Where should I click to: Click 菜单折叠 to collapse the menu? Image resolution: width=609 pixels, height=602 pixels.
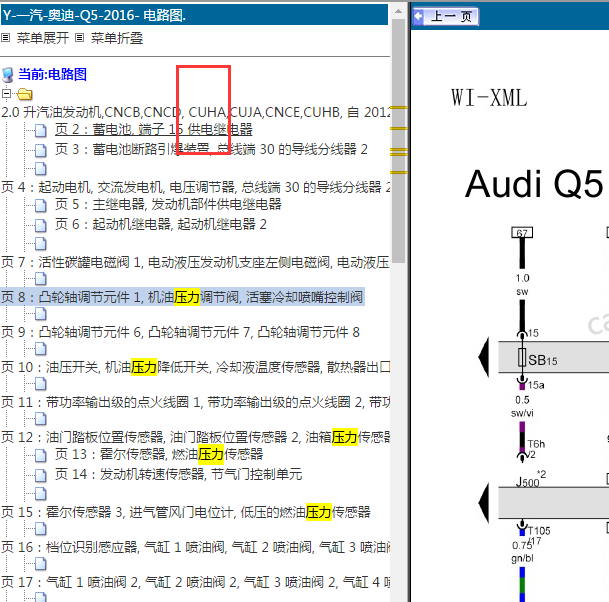pyautogui.click(x=117, y=38)
